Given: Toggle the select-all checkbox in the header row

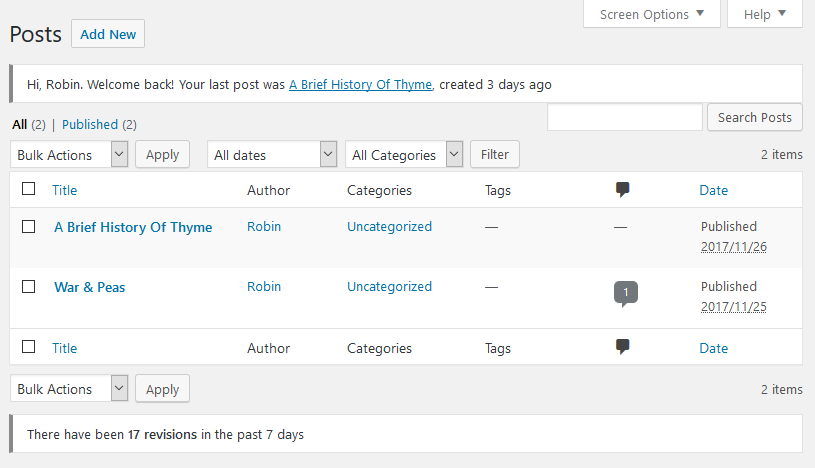Looking at the screenshot, I should pyautogui.click(x=29, y=189).
